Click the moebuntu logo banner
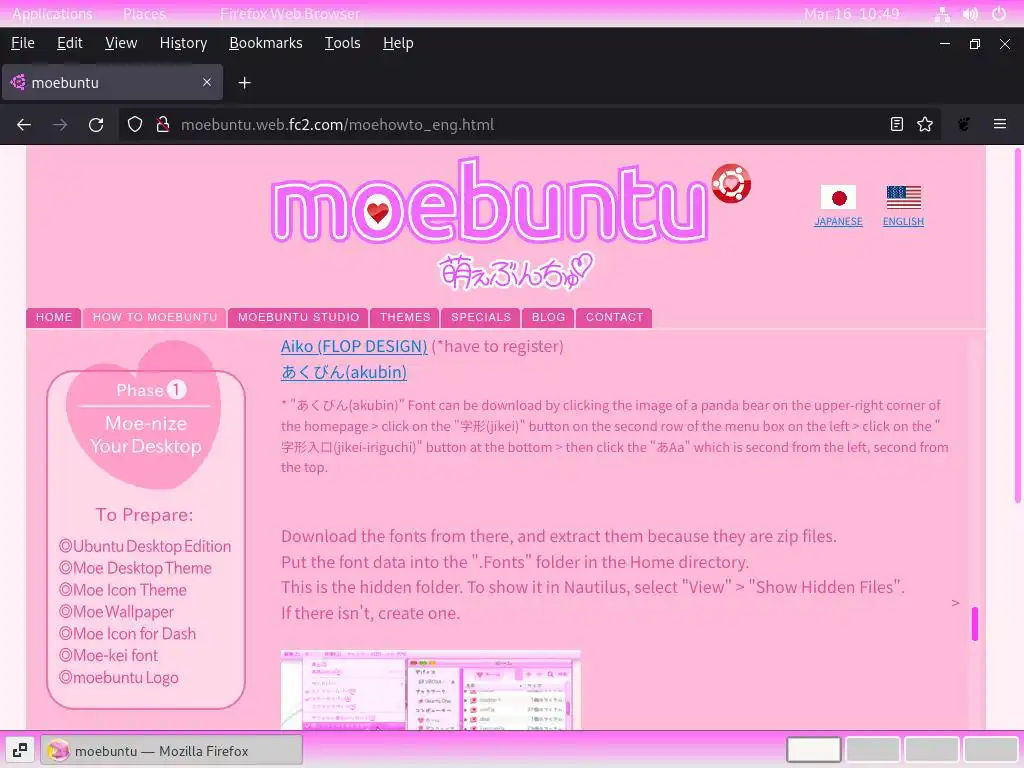 point(490,200)
